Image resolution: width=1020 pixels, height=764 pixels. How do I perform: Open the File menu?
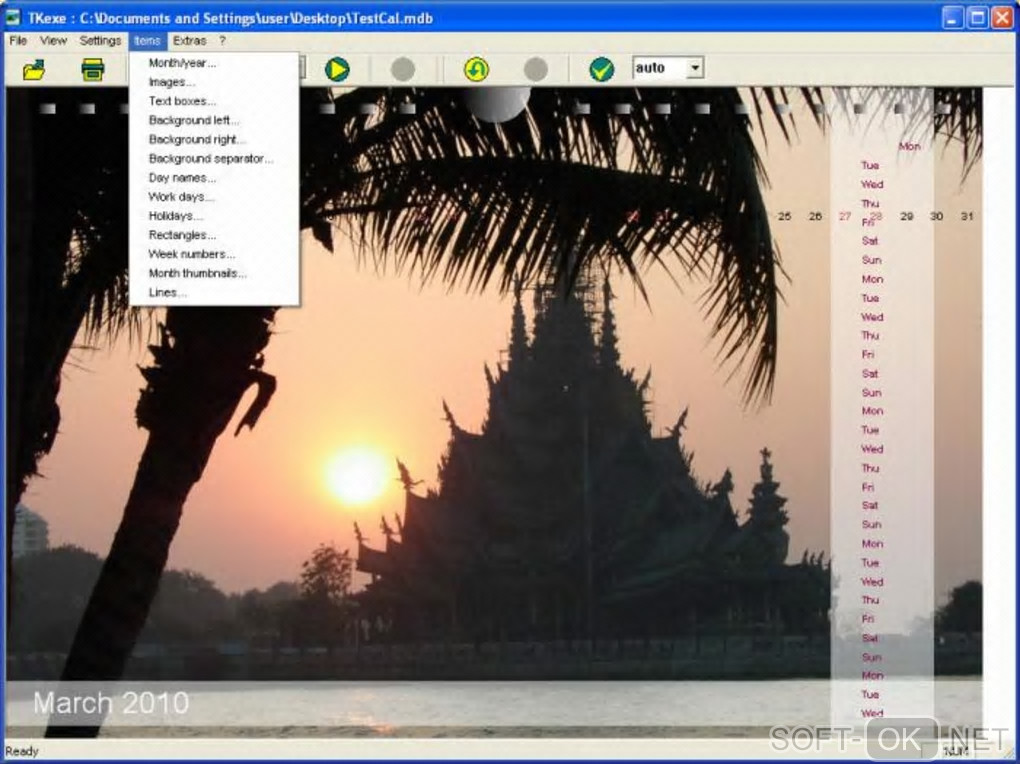(18, 40)
